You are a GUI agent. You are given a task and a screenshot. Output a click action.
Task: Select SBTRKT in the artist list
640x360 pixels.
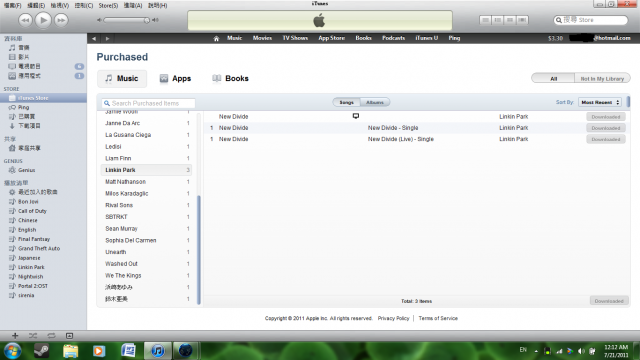[x=146, y=217]
